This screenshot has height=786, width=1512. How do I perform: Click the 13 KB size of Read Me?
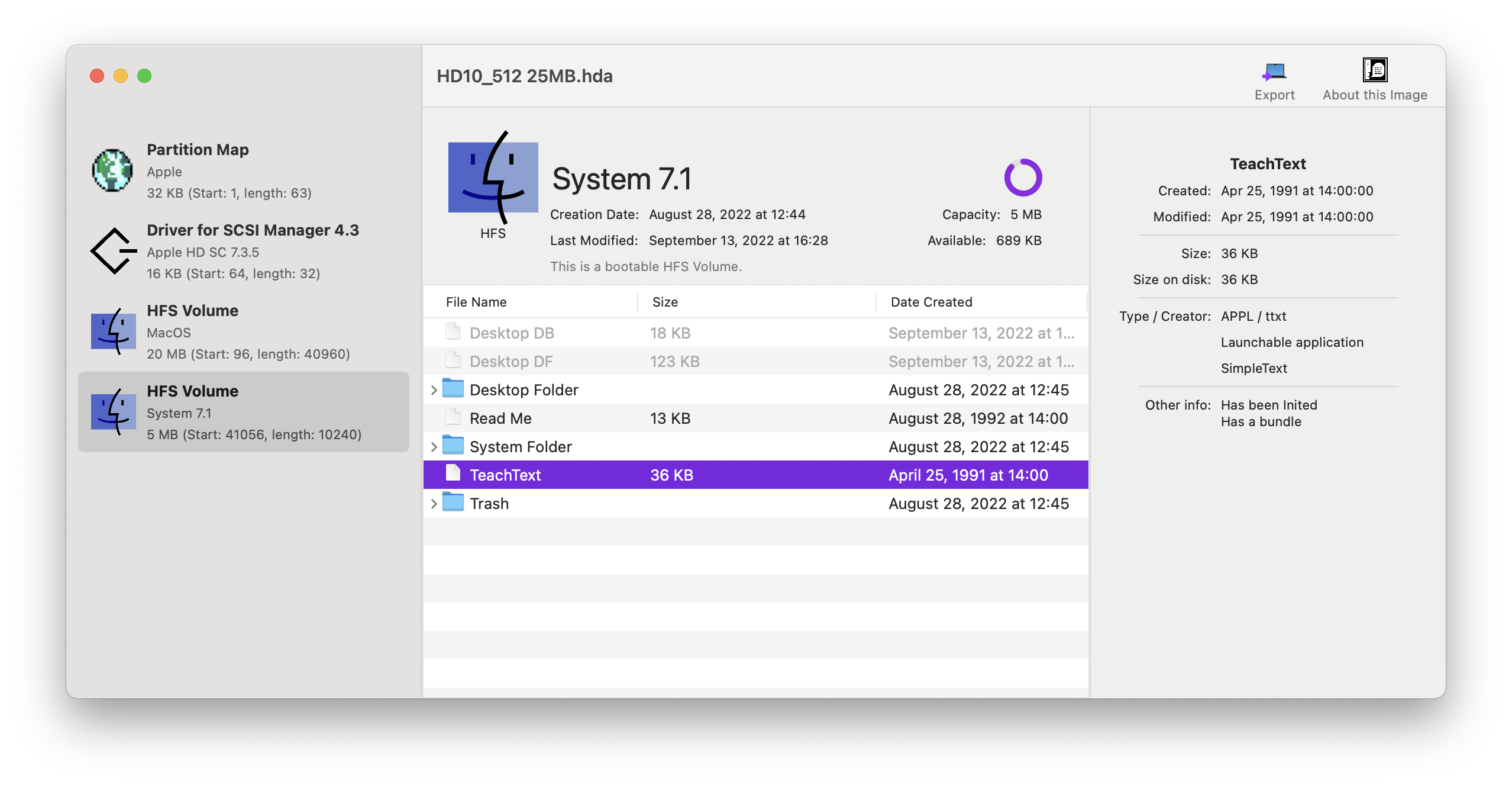670,418
